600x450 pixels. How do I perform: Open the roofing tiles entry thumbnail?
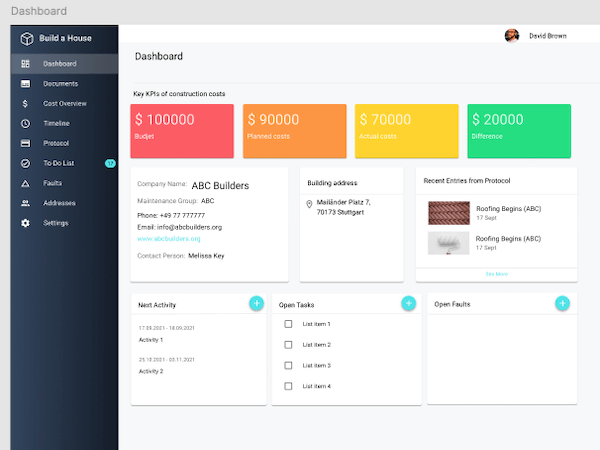448,212
